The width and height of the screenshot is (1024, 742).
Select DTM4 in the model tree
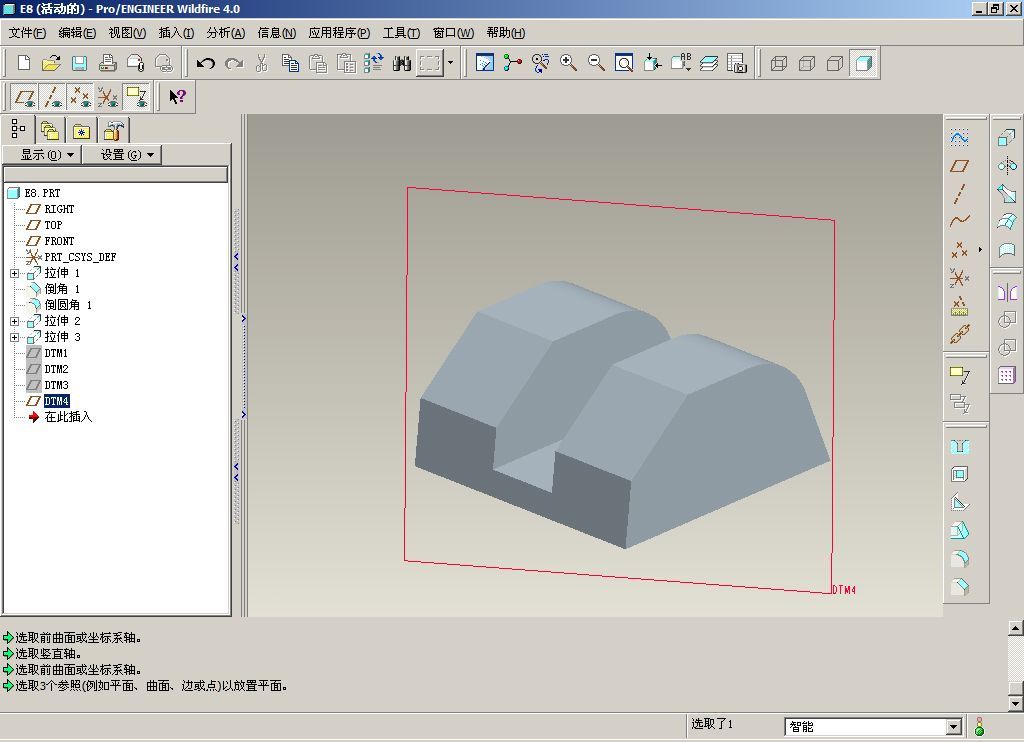point(56,401)
